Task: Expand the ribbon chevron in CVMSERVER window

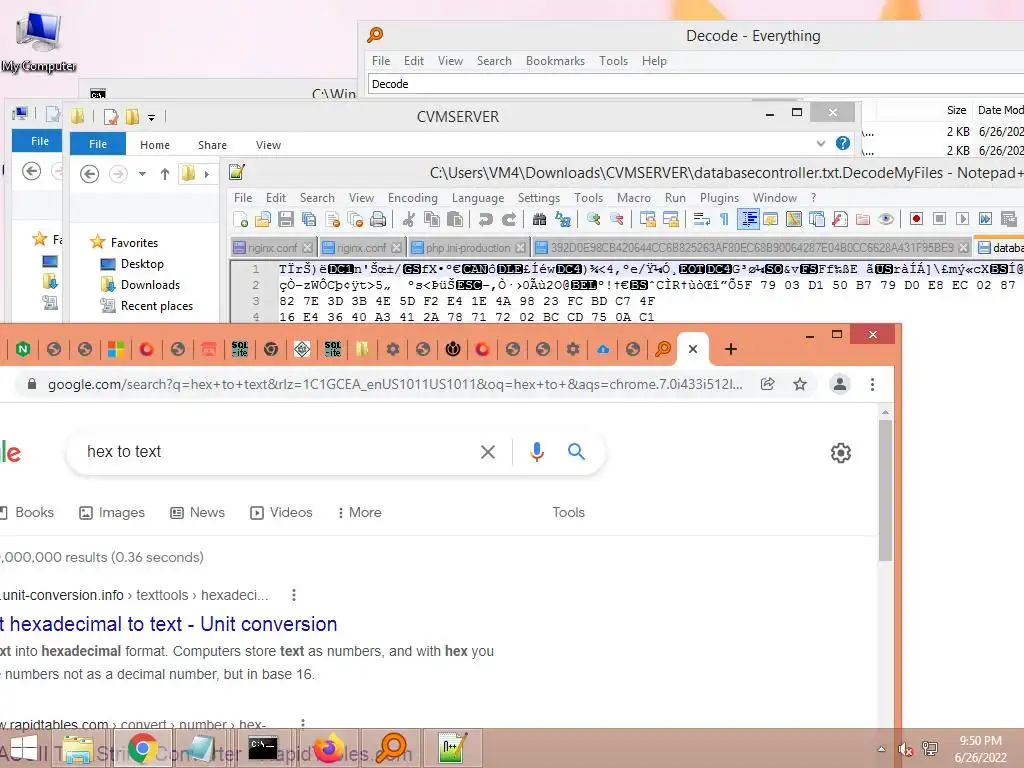Action: (x=821, y=143)
